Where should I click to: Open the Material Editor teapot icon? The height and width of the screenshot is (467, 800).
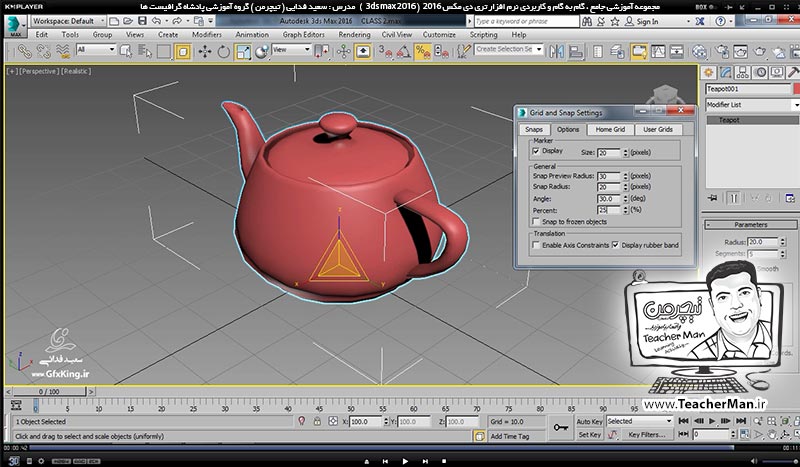(x=699, y=52)
